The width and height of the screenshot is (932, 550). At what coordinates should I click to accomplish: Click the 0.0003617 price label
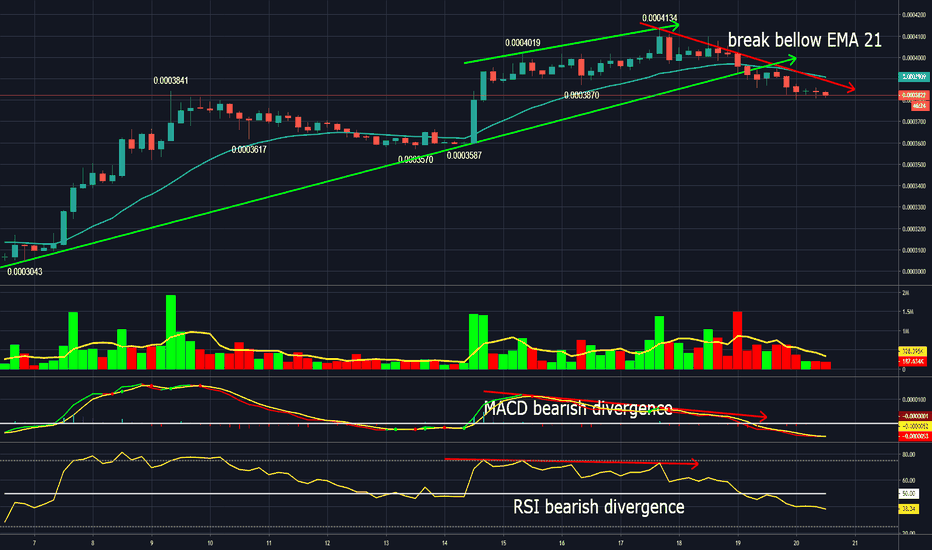point(249,150)
